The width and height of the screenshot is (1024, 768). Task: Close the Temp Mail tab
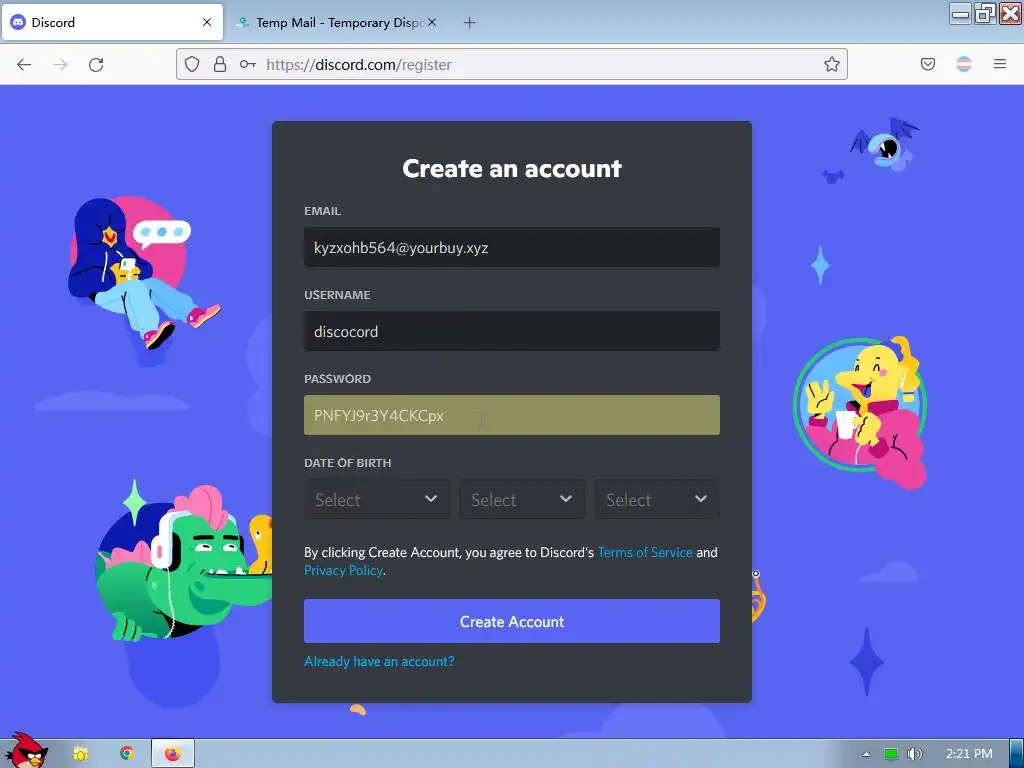point(432,22)
